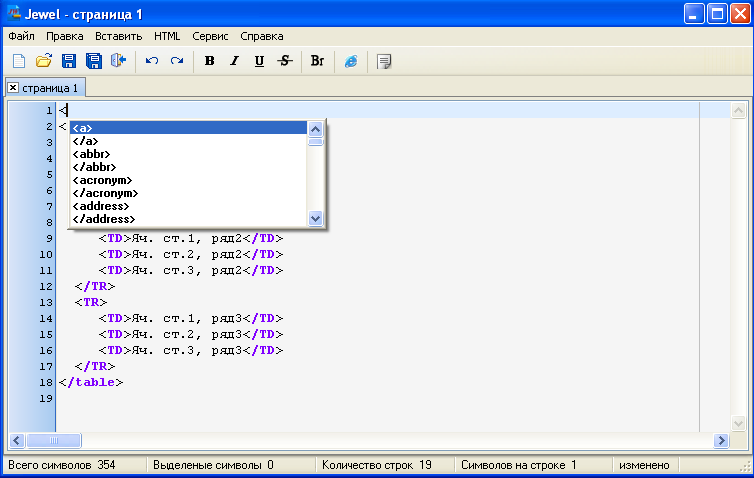
Task: Apply strikethrough formatting
Action: pos(284,61)
